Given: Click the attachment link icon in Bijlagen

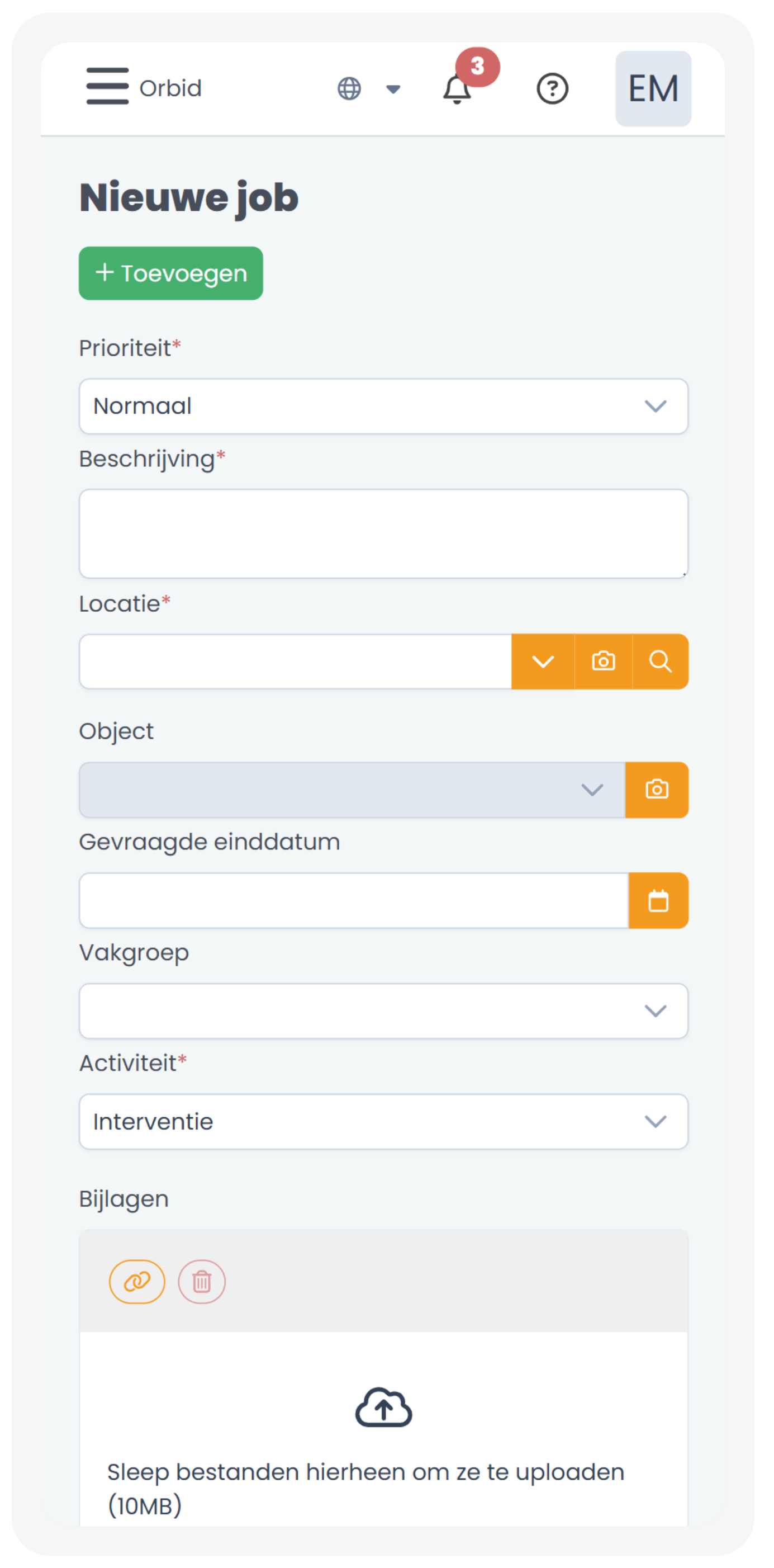Looking at the screenshot, I should point(137,1281).
